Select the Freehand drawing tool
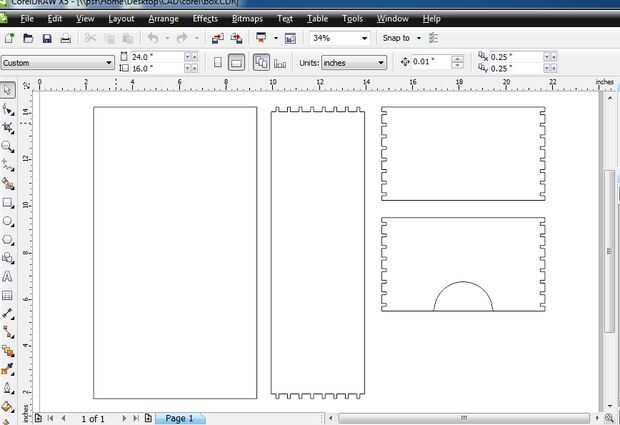The width and height of the screenshot is (620, 425). point(8,165)
